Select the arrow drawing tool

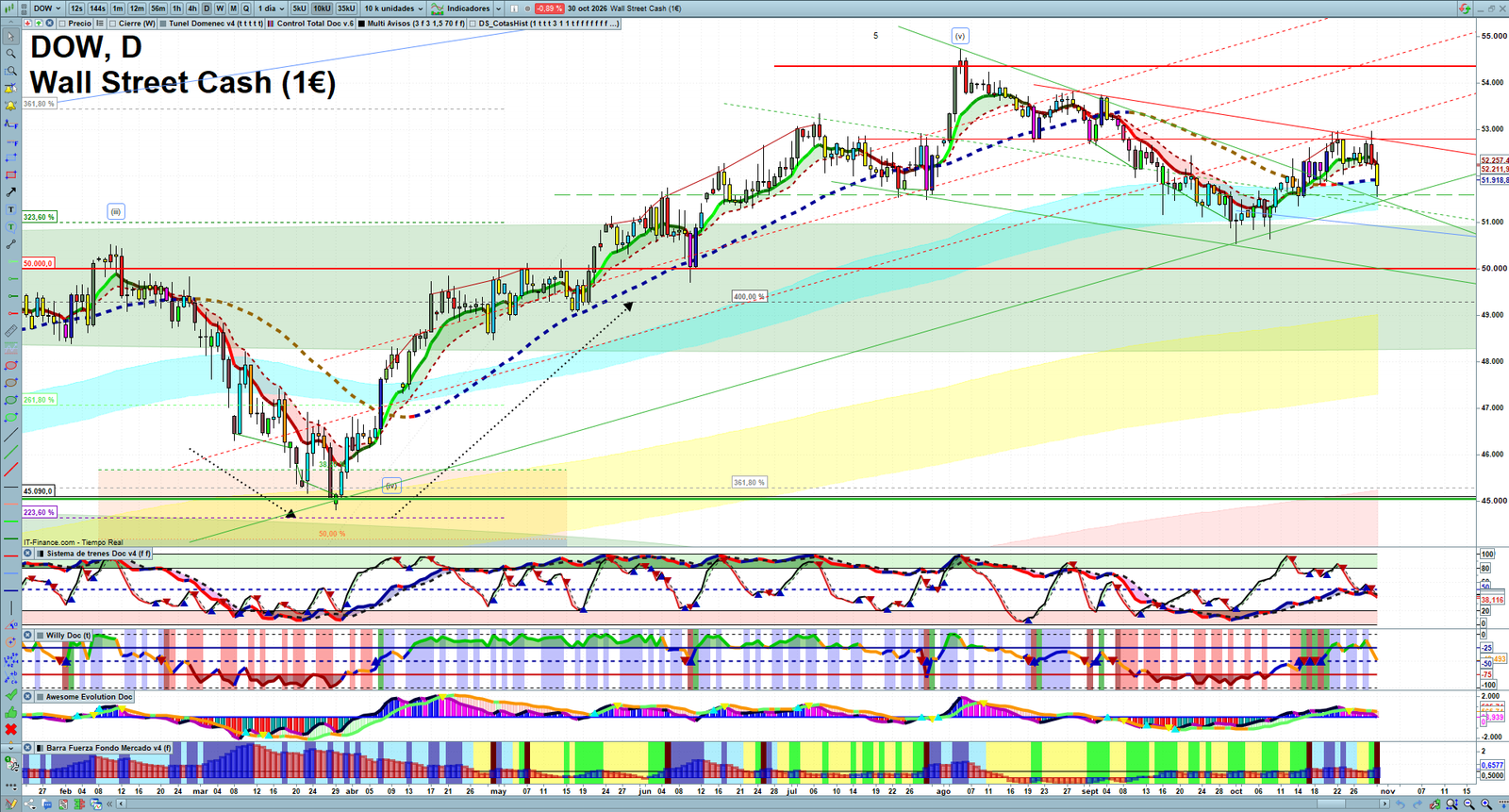coord(10,191)
